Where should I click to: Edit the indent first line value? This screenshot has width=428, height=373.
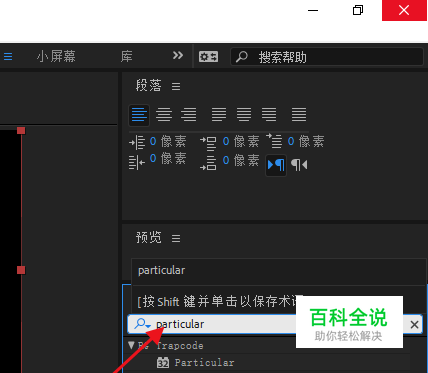tap(291, 141)
